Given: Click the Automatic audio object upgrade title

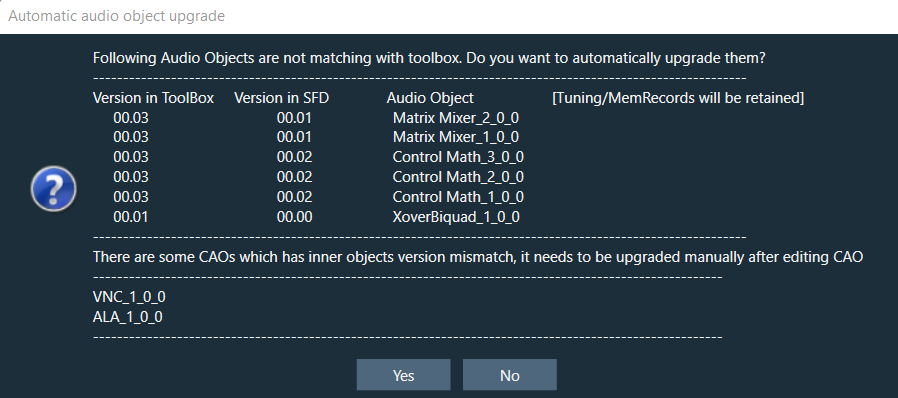Looking at the screenshot, I should [116, 16].
